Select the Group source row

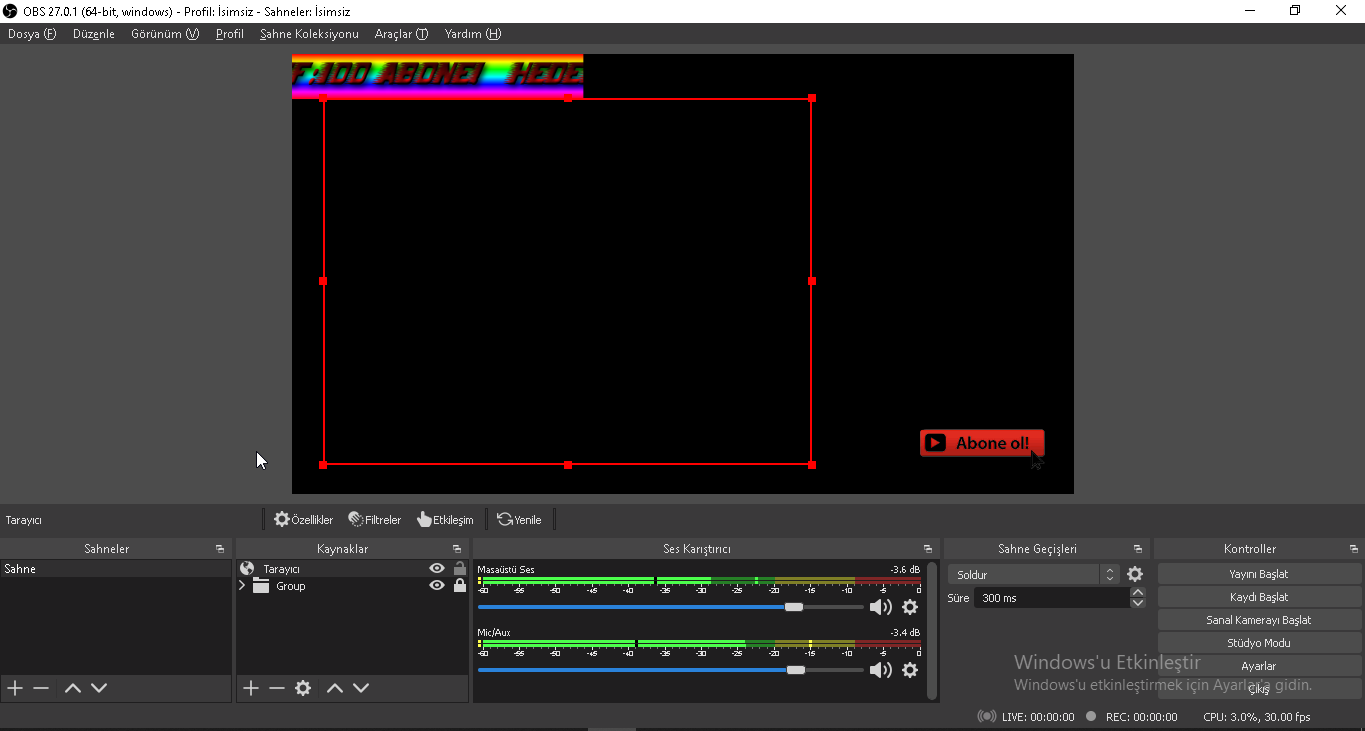coord(352,586)
